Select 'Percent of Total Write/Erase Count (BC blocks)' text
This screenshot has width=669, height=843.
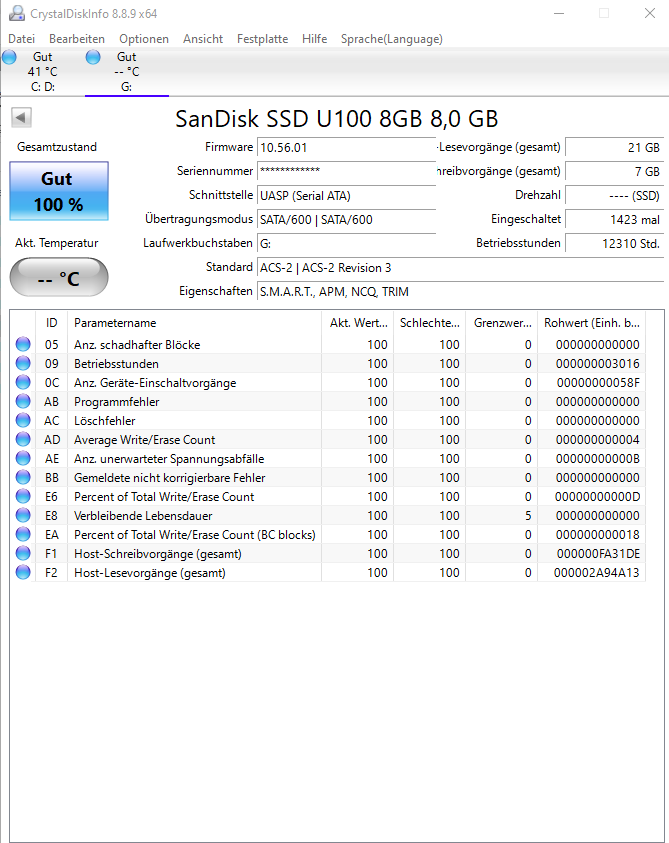[x=195, y=534]
